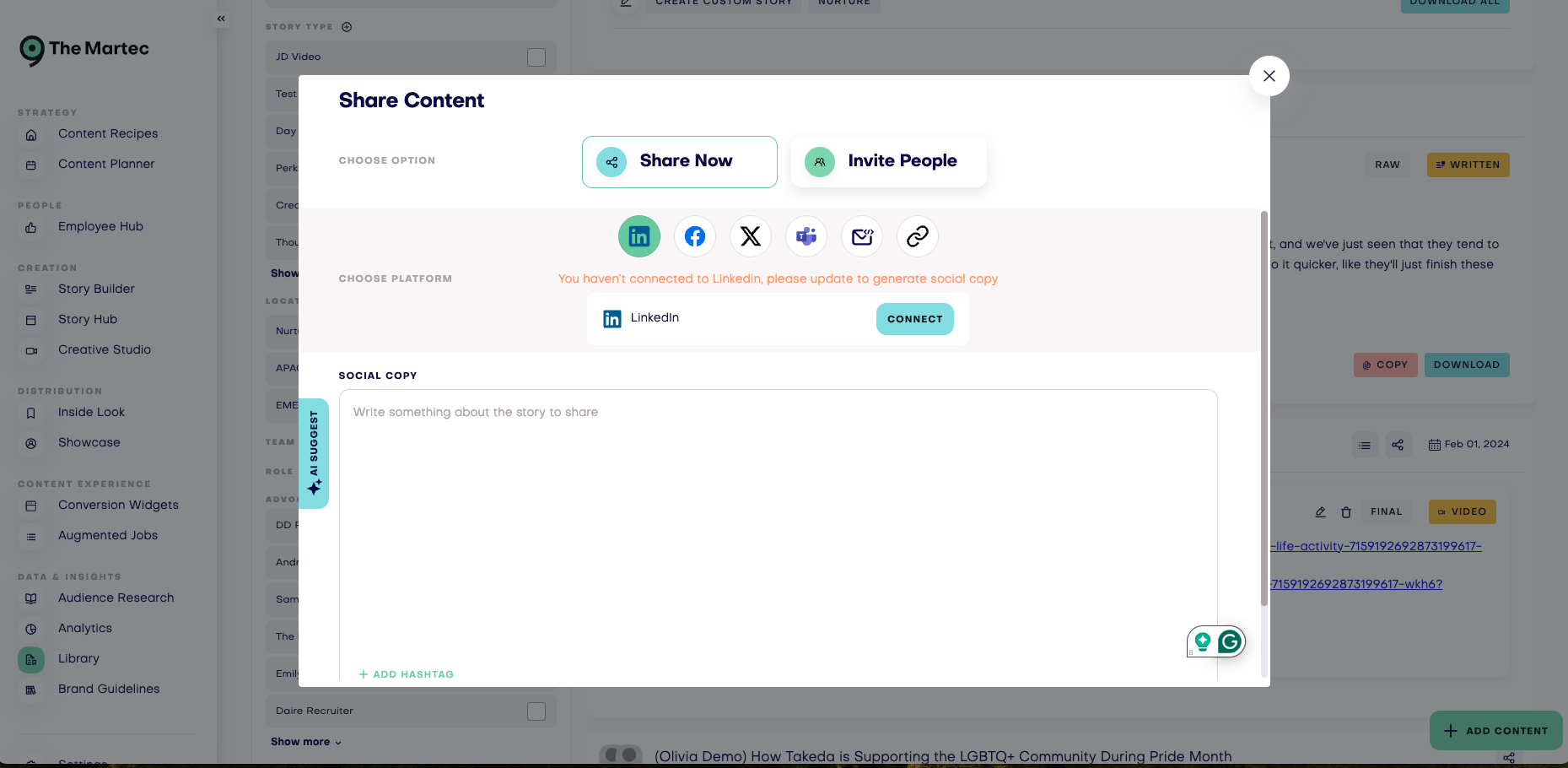This screenshot has width=1568, height=768.
Task: Open the Grammarly widget in text area
Action: (1230, 642)
